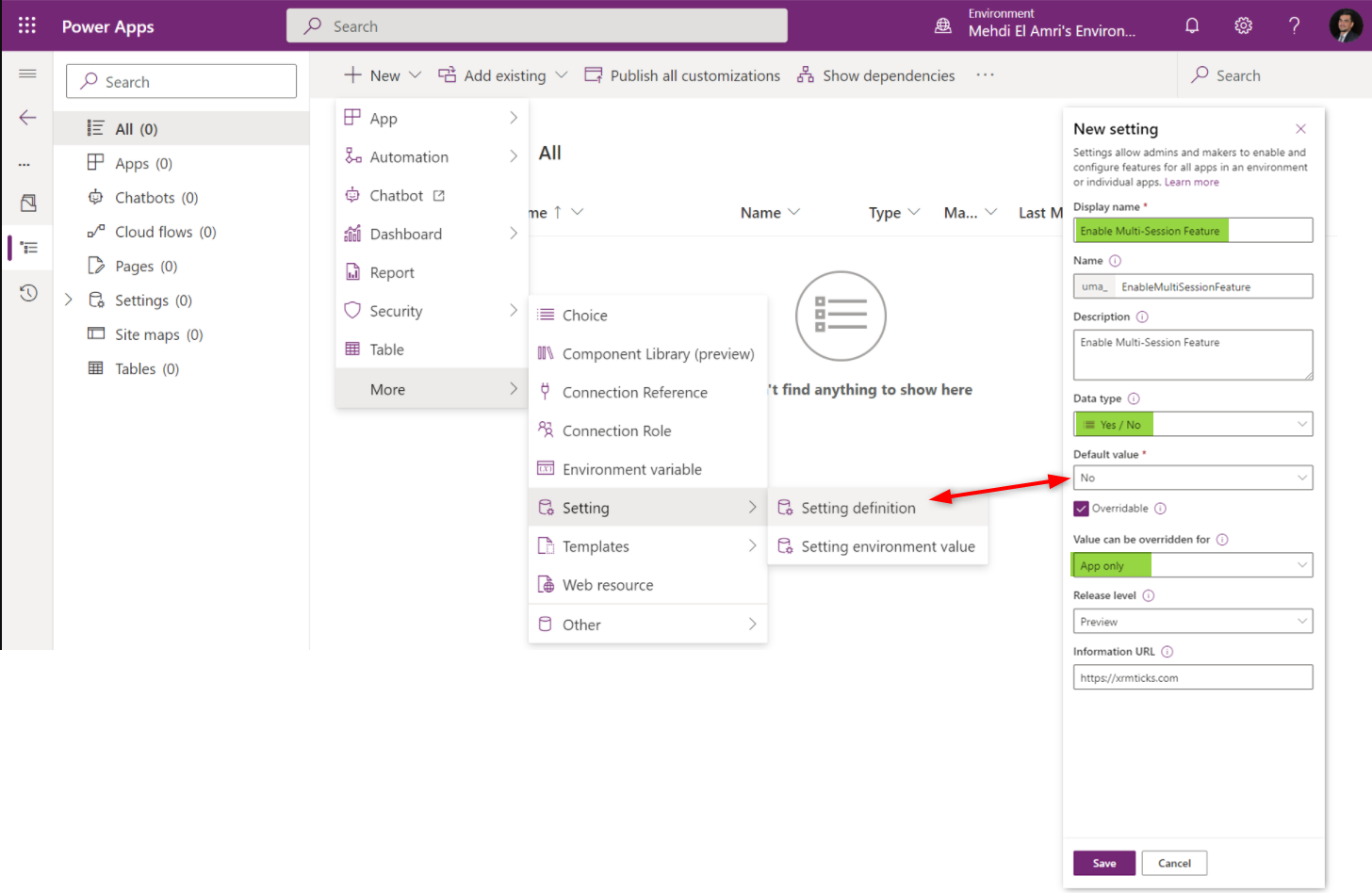
Task: Open the Power Apps app launcher waffle
Action: (x=27, y=25)
